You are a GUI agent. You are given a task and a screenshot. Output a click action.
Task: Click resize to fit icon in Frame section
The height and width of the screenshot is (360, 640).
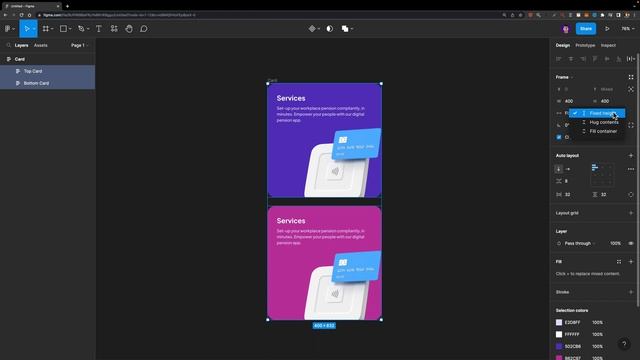[631, 77]
